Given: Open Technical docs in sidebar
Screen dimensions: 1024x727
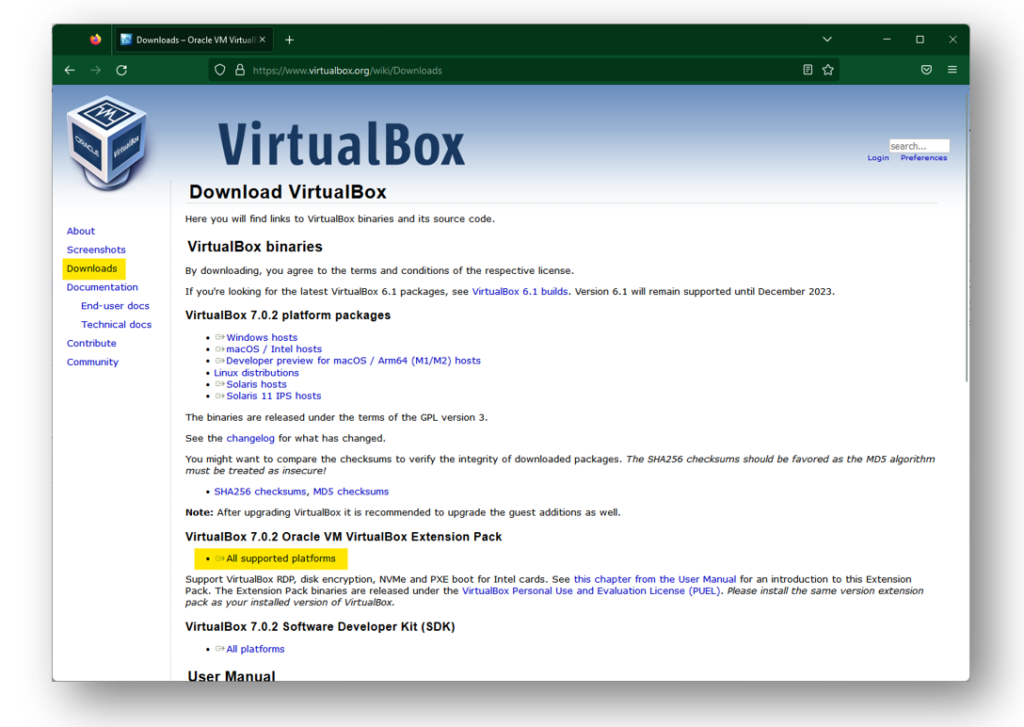Looking at the screenshot, I should click(x=116, y=325).
